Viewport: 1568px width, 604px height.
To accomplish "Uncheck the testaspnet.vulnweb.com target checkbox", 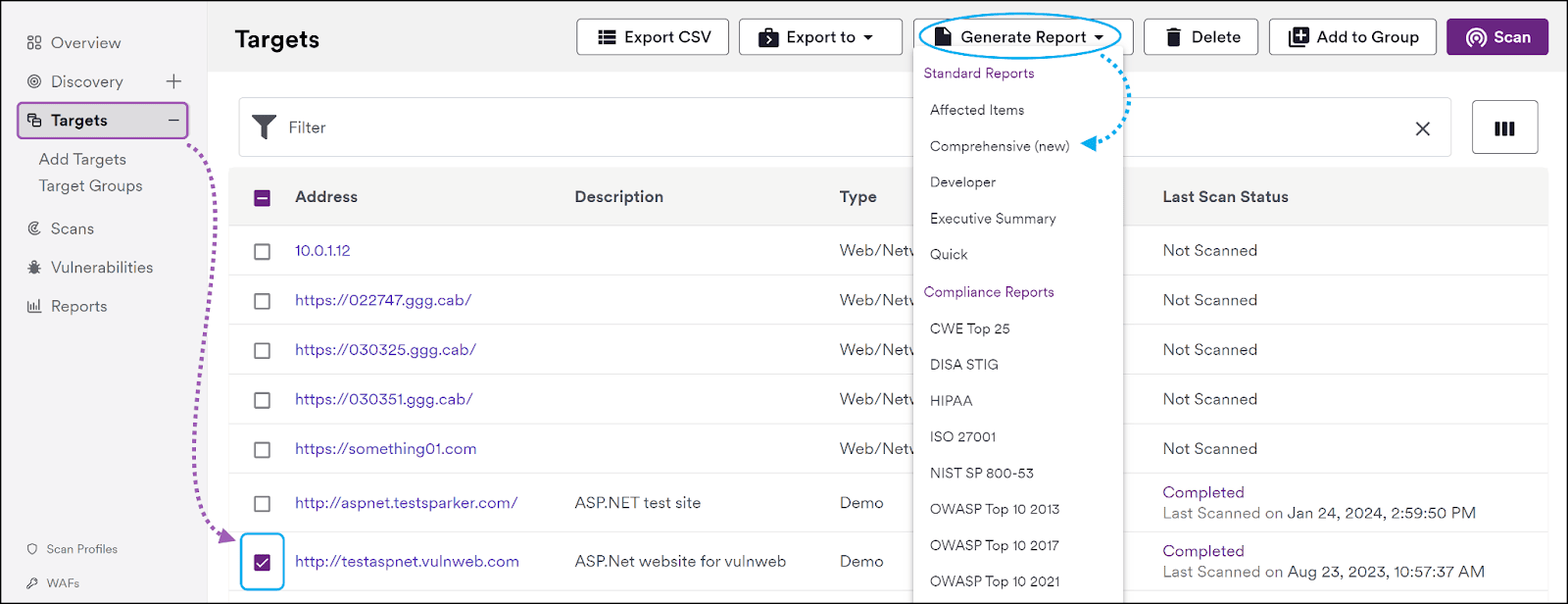I will point(262,562).
